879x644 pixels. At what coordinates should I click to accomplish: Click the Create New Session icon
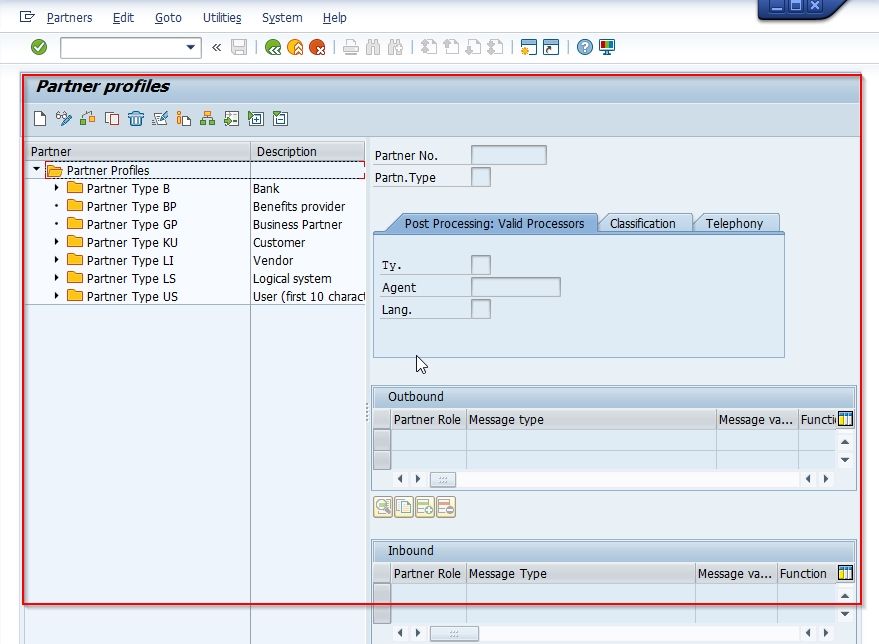tap(529, 47)
